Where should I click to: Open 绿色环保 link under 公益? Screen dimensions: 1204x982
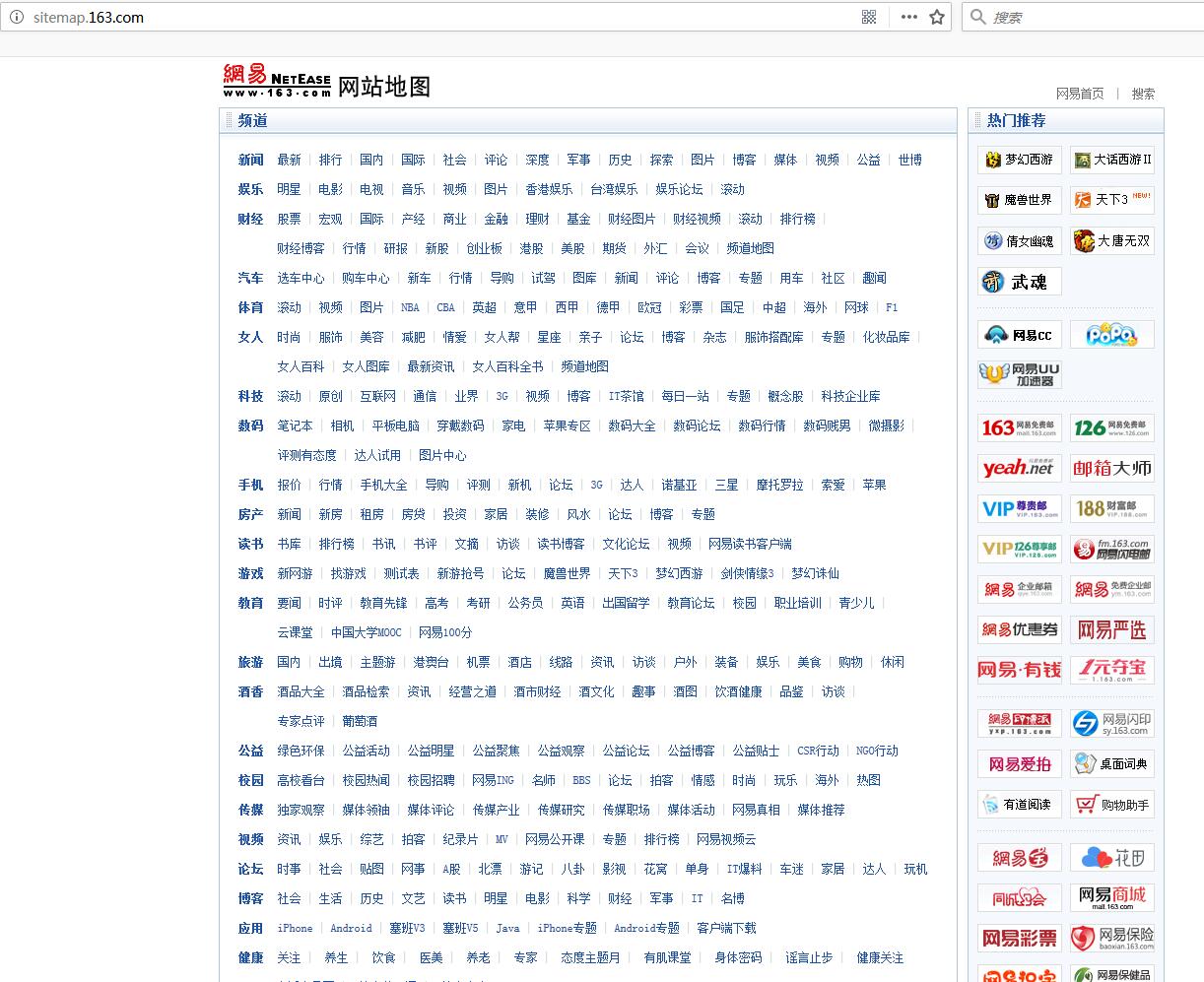pyautogui.click(x=301, y=751)
